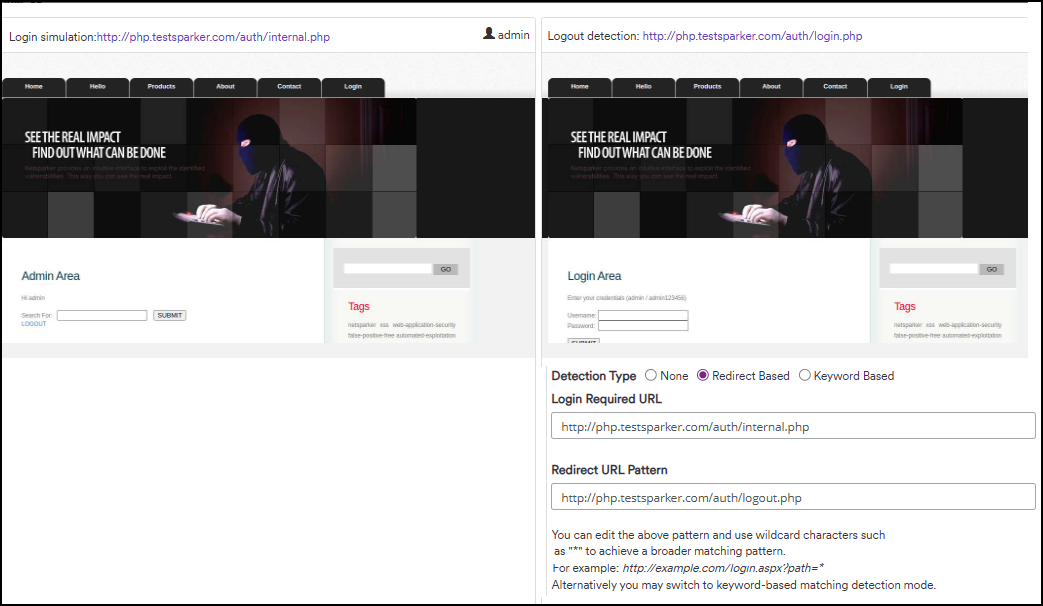
Task: Click GO button in logout detection preview
Action: (992, 269)
